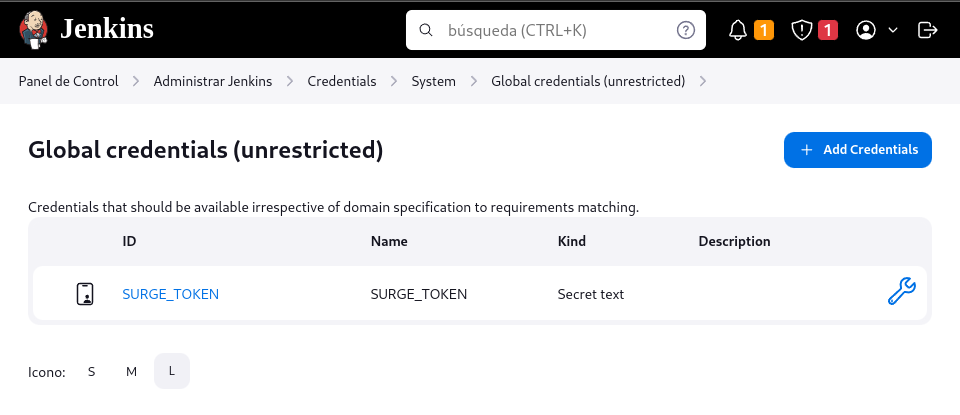Go to Panel de Control breadcrumb

point(69,81)
